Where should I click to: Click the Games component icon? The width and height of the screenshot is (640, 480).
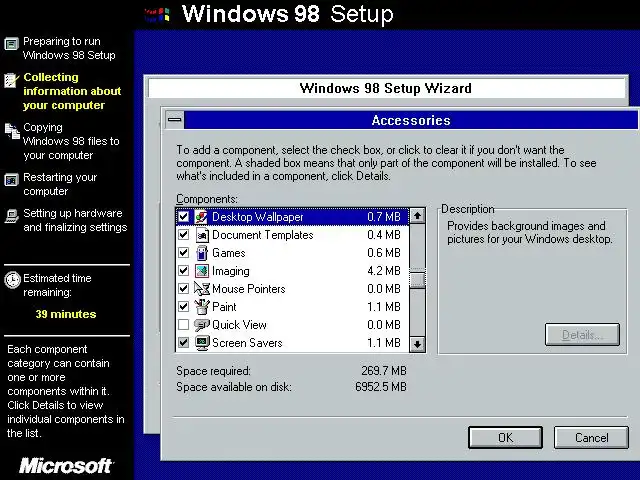202,253
